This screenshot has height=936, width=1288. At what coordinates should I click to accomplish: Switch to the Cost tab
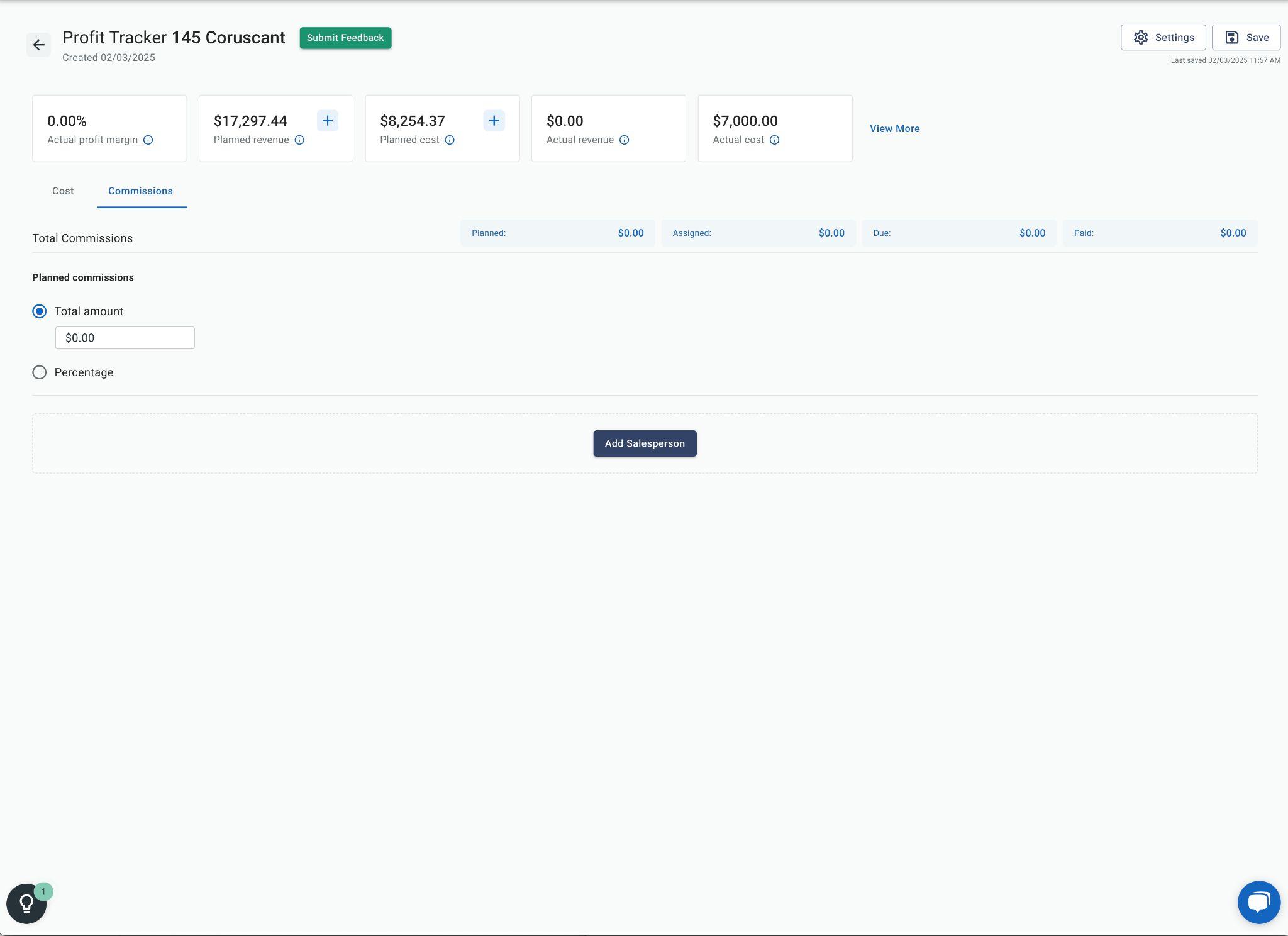pos(63,191)
